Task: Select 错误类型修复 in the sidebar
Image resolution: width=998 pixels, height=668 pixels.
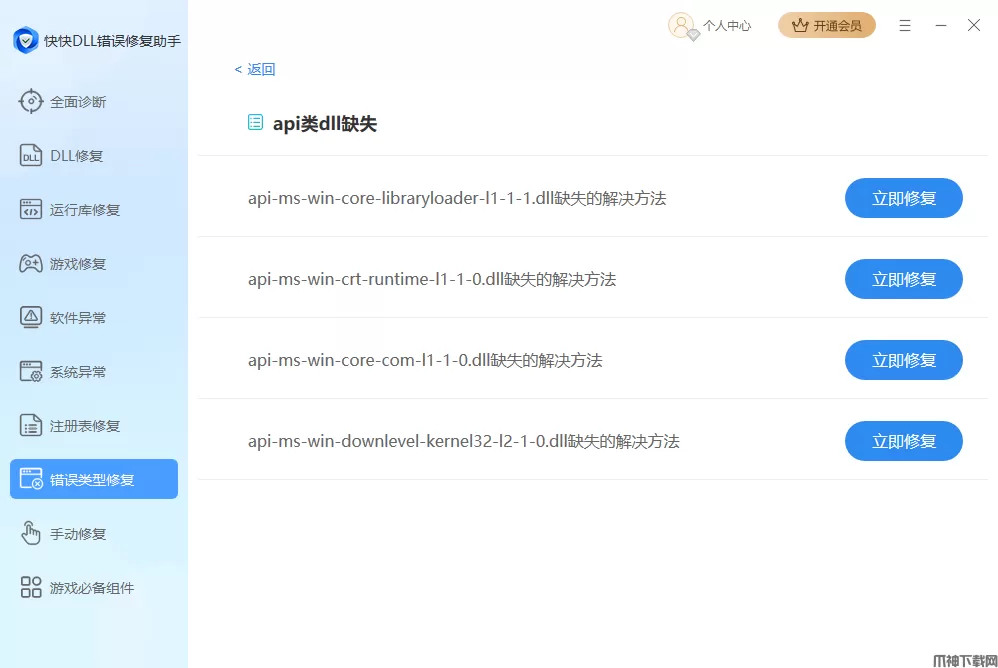Action: coord(94,479)
